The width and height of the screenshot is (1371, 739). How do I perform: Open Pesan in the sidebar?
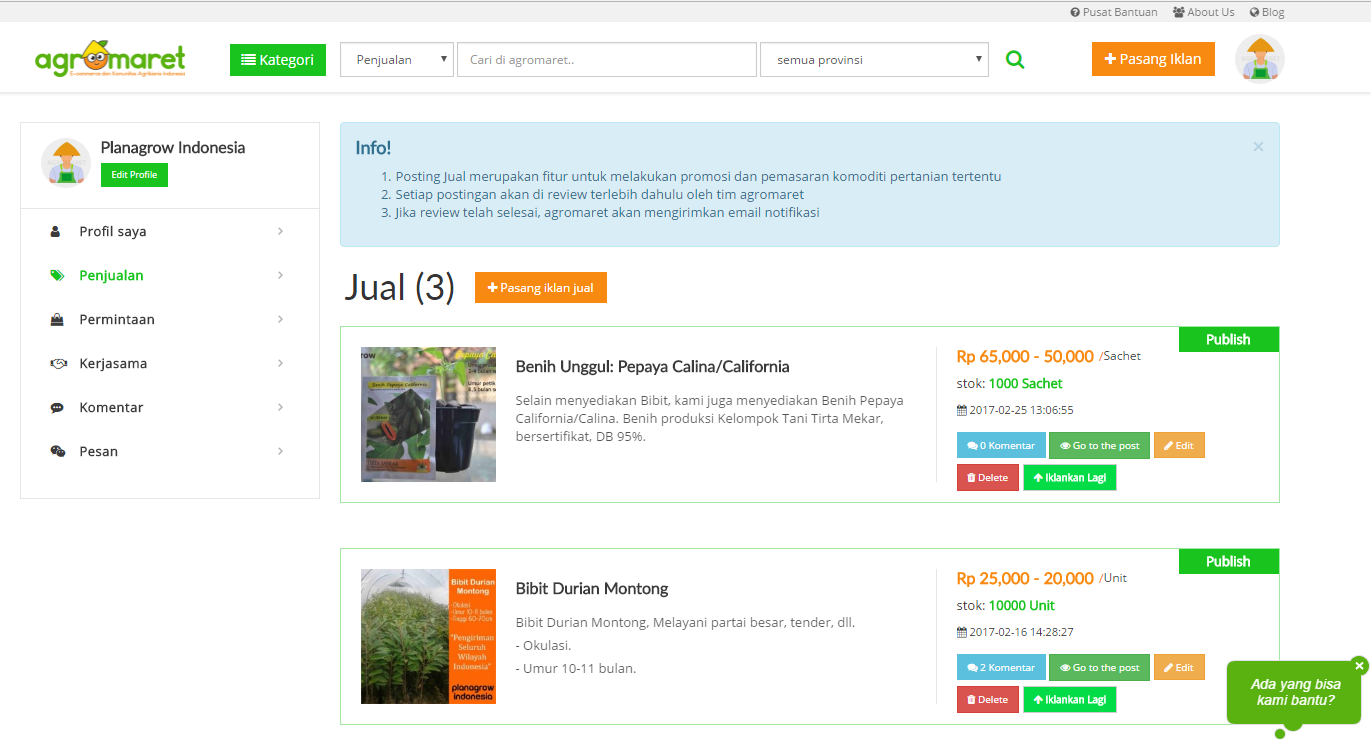pyautogui.click(x=99, y=452)
